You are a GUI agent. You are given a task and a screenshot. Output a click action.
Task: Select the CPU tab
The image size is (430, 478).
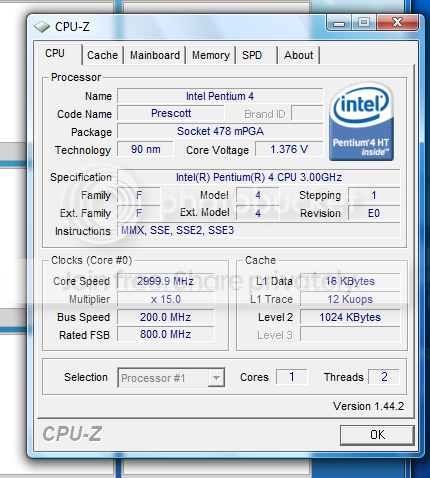[x=55, y=53]
